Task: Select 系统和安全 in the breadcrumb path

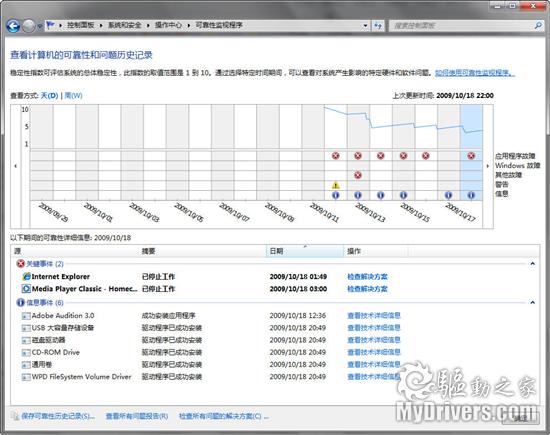Action: pos(125,25)
